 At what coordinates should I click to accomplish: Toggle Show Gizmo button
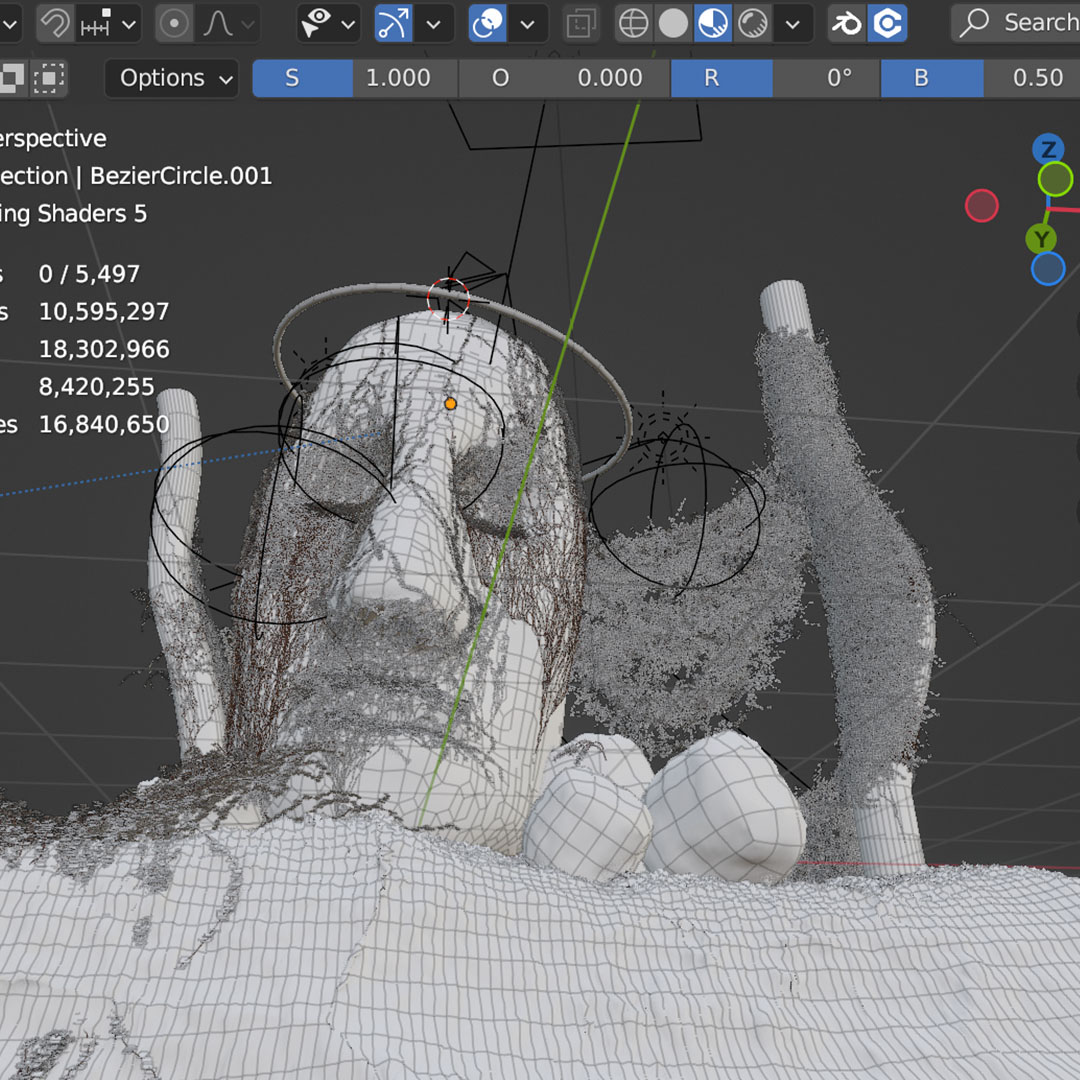[394, 23]
